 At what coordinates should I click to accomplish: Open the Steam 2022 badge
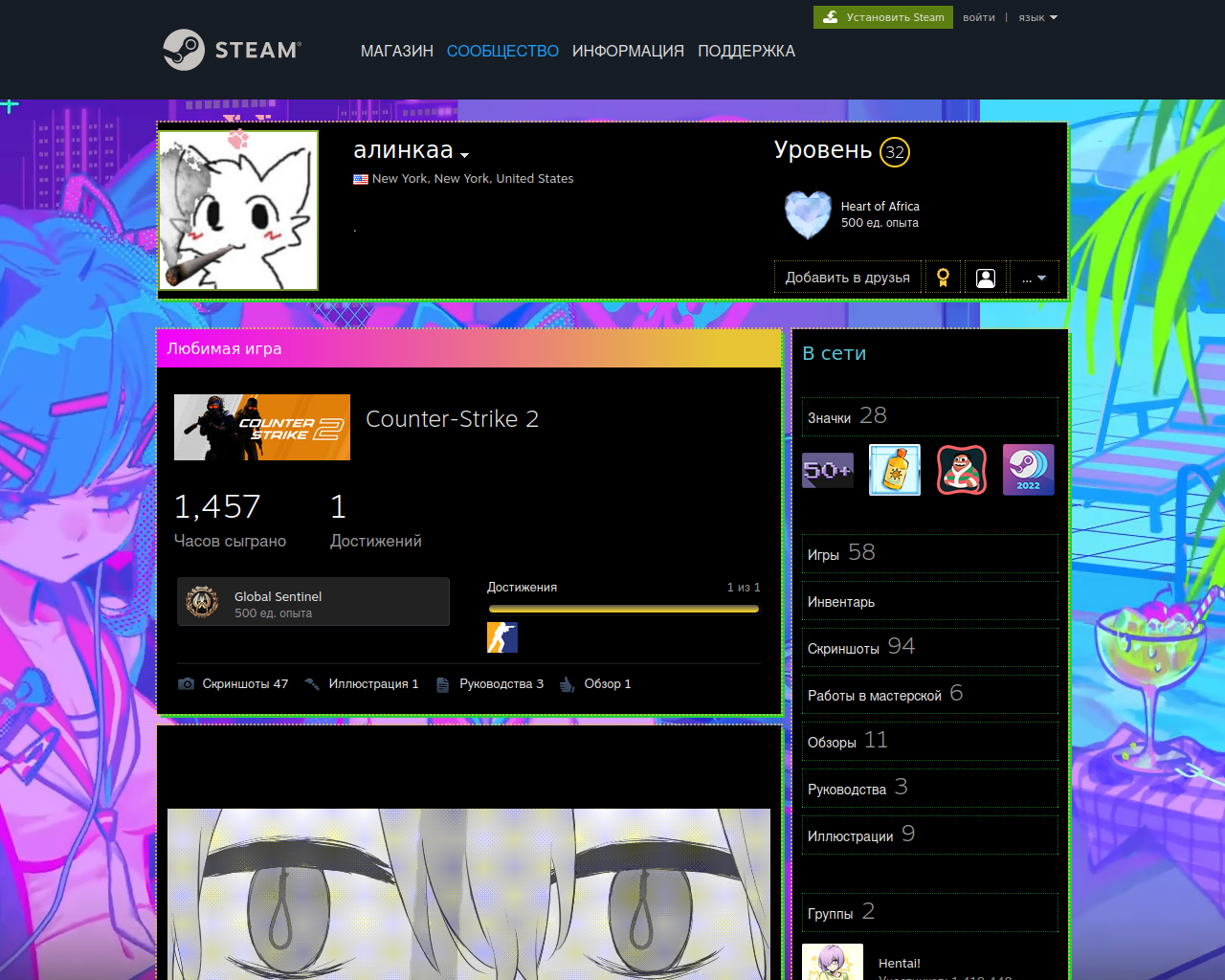point(1029,470)
